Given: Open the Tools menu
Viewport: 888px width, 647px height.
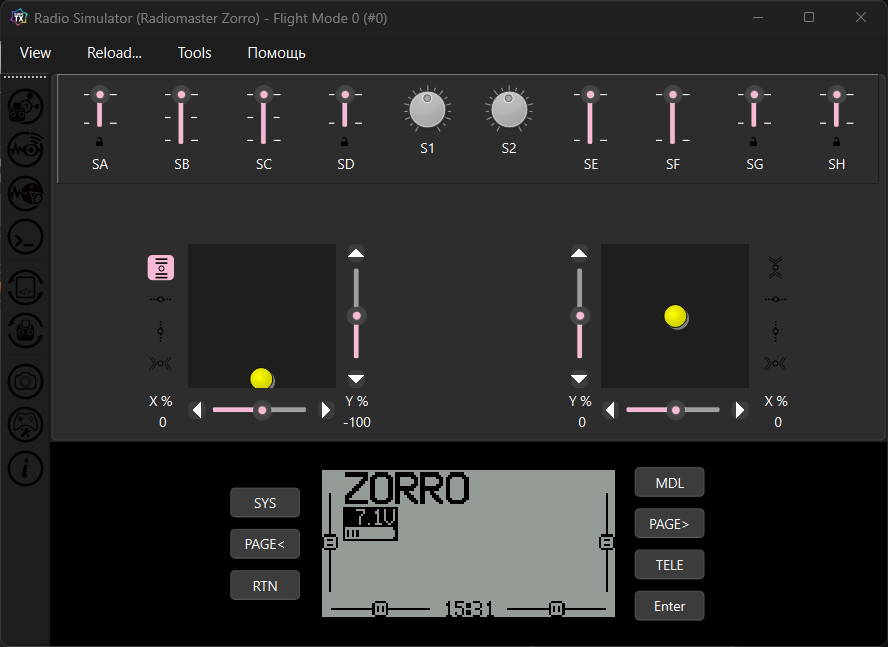Looking at the screenshot, I should click(194, 53).
